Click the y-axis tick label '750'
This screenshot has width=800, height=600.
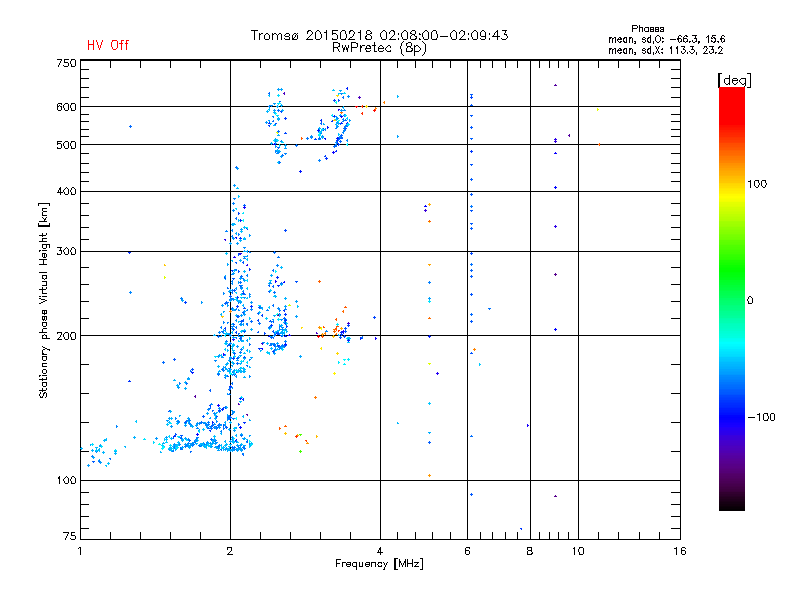pyautogui.click(x=66, y=63)
